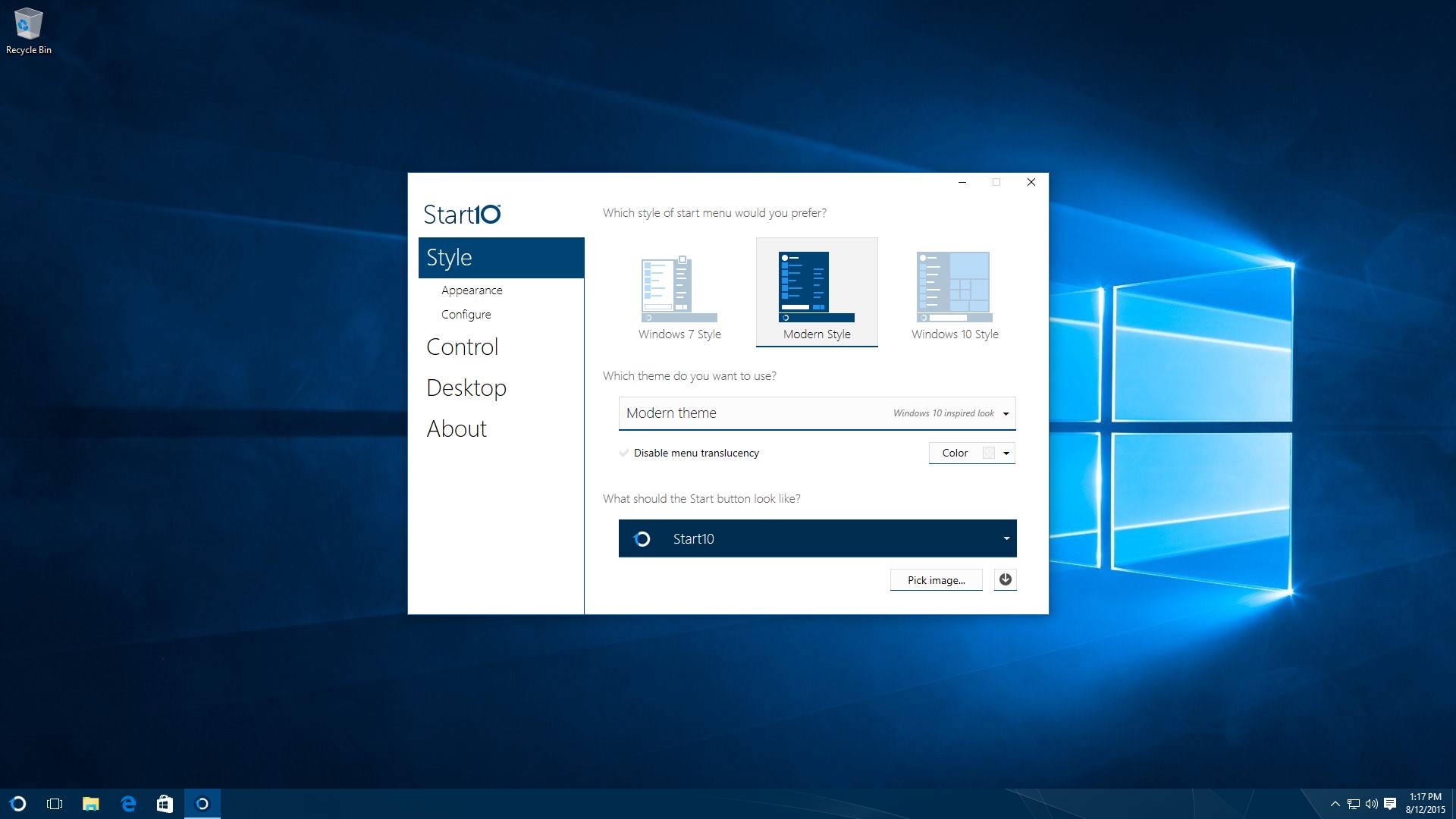The width and height of the screenshot is (1456, 819).
Task: Toggle Disable menu translucency checkbox
Action: (x=624, y=453)
